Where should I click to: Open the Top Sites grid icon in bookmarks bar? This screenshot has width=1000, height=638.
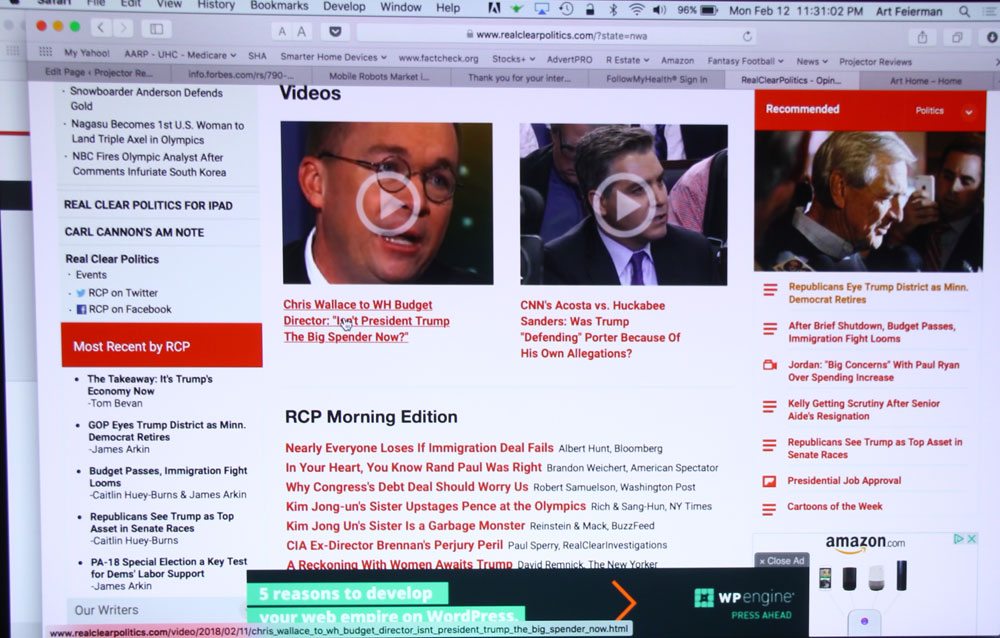45,52
